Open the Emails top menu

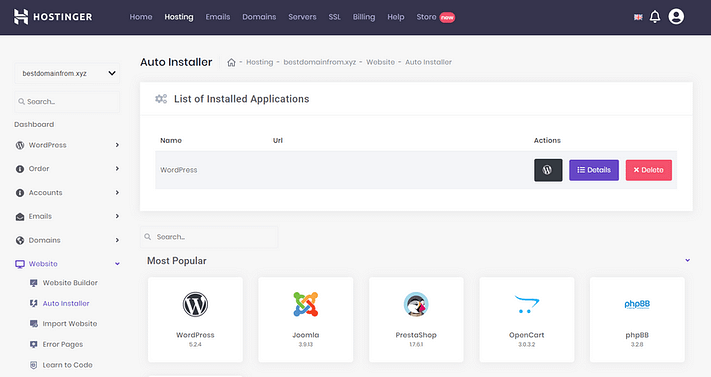click(x=218, y=17)
